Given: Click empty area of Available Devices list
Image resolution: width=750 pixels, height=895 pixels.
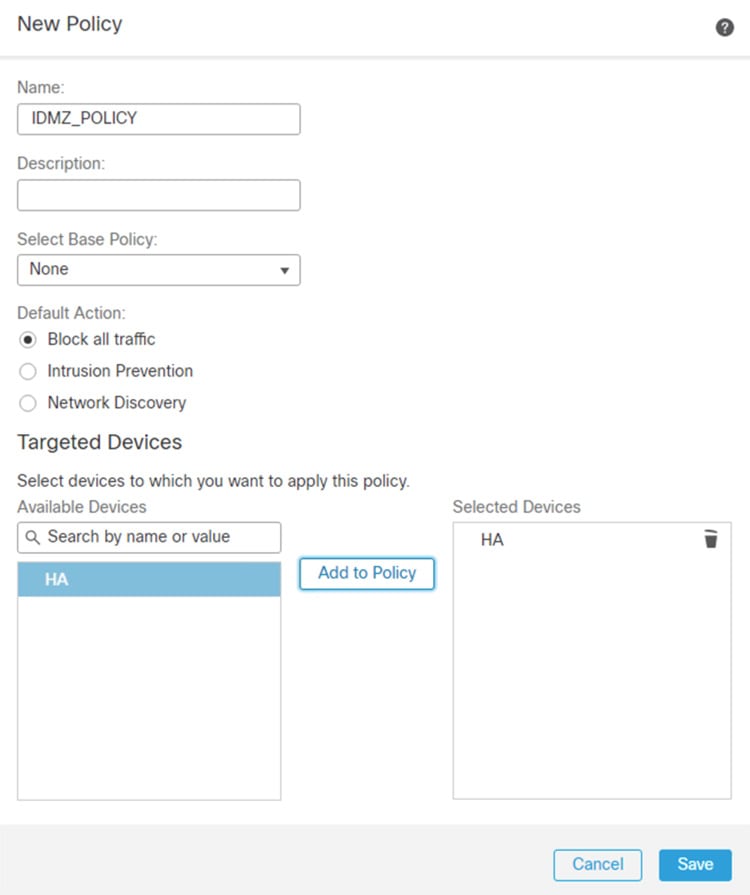Looking at the screenshot, I should click(149, 698).
